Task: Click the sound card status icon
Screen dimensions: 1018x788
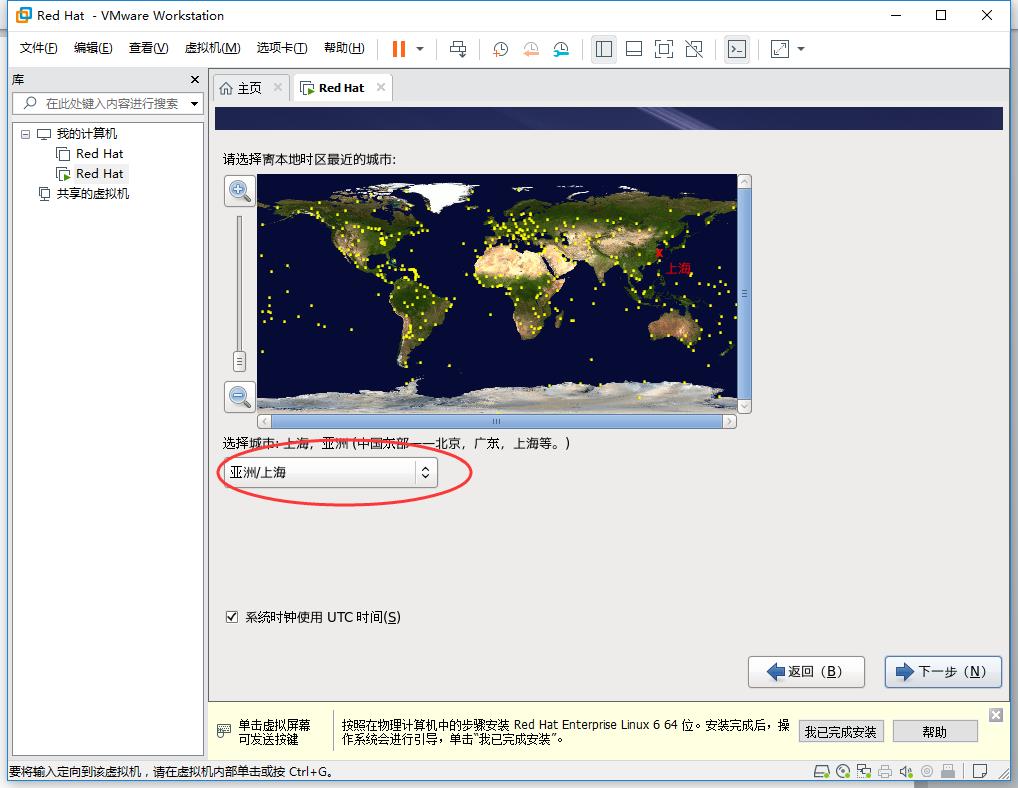Action: (x=906, y=771)
